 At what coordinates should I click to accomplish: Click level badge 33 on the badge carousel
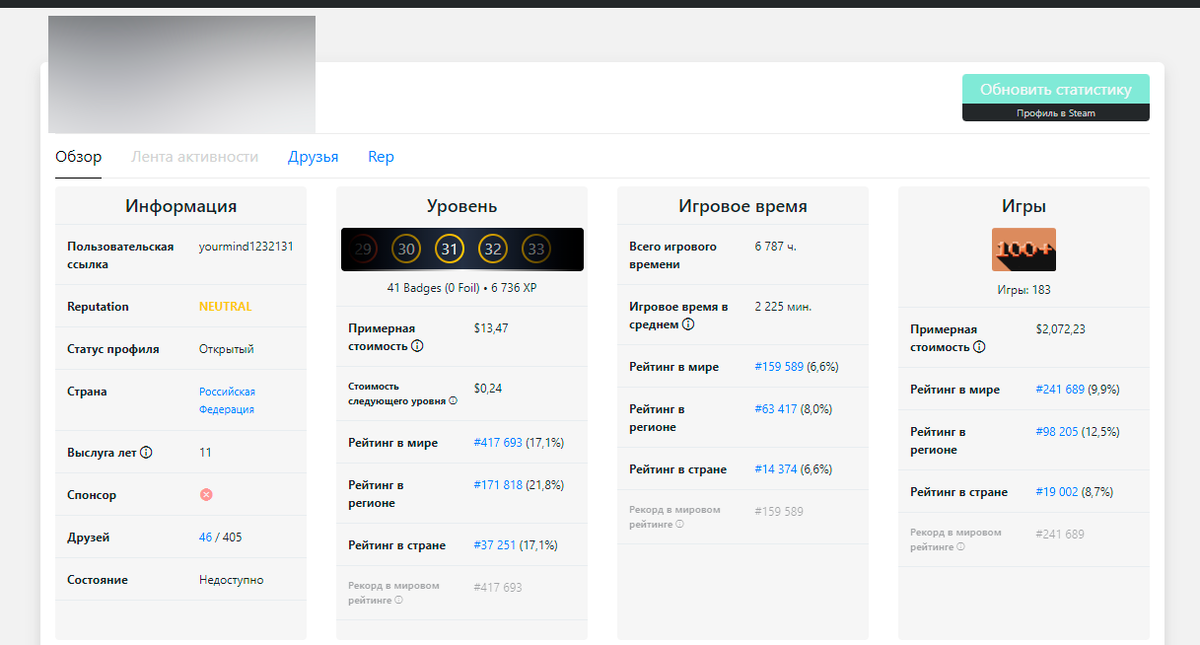[534, 249]
